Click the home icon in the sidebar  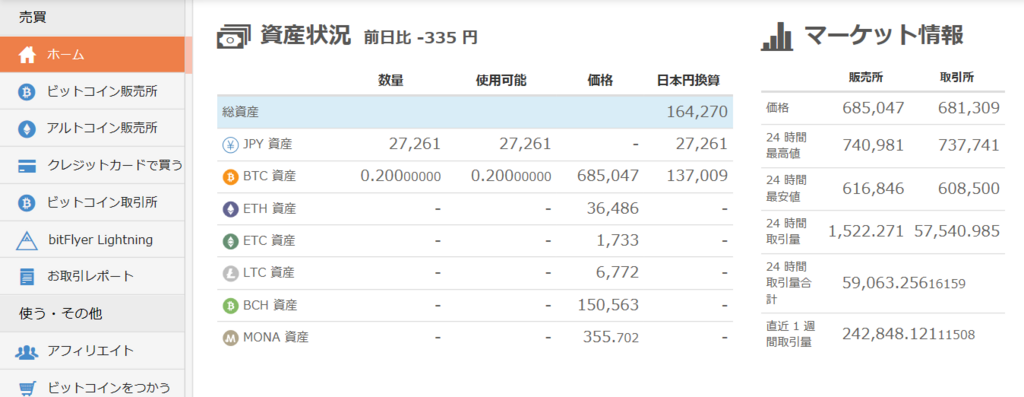pos(27,55)
